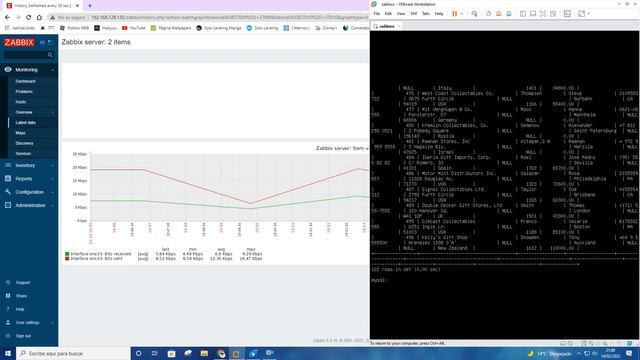The width and height of the screenshot is (640, 360).
Task: Open VMware full screen dropdown arrow
Action: (589, 13)
